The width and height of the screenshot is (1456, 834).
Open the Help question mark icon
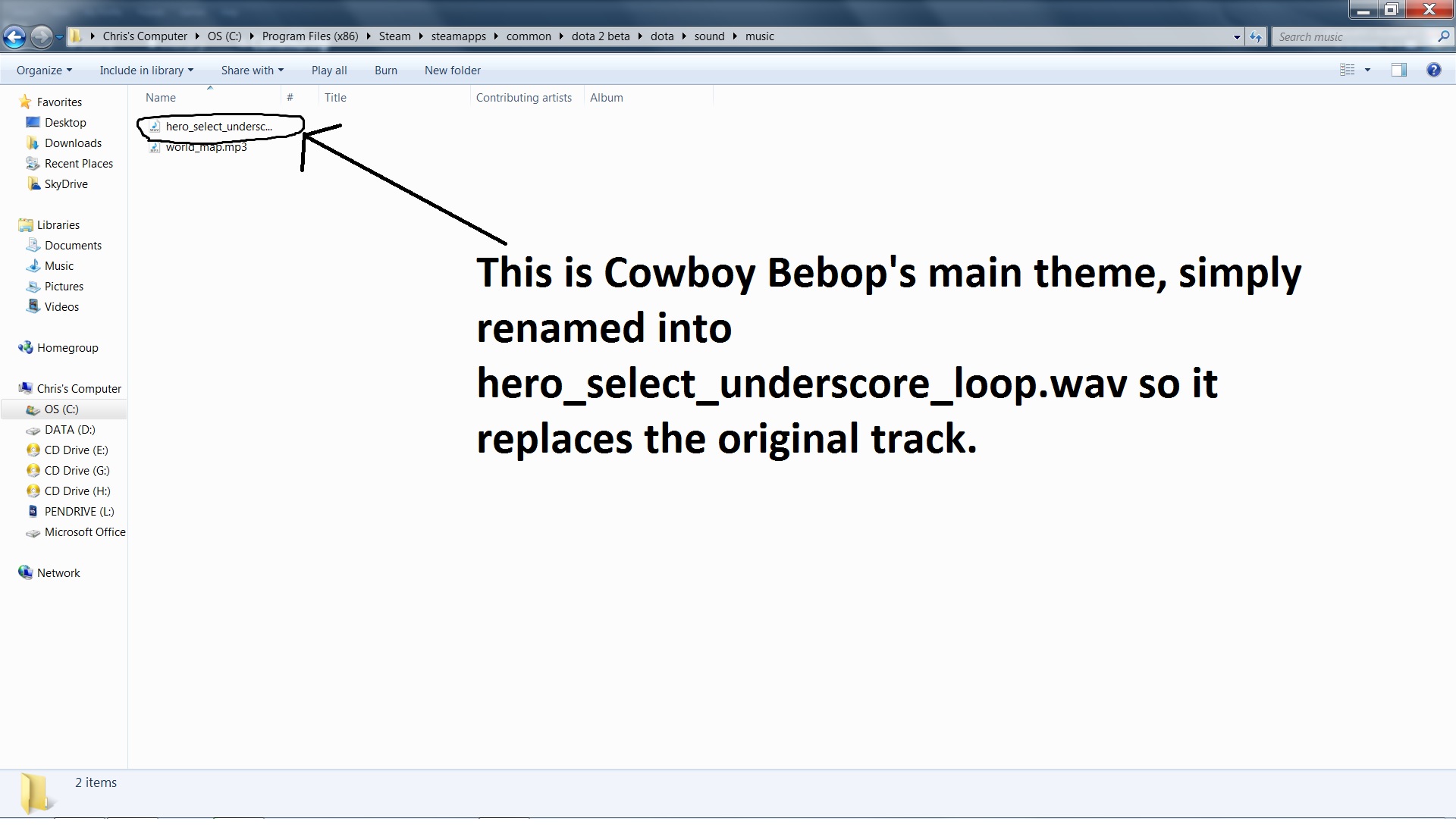[1433, 70]
